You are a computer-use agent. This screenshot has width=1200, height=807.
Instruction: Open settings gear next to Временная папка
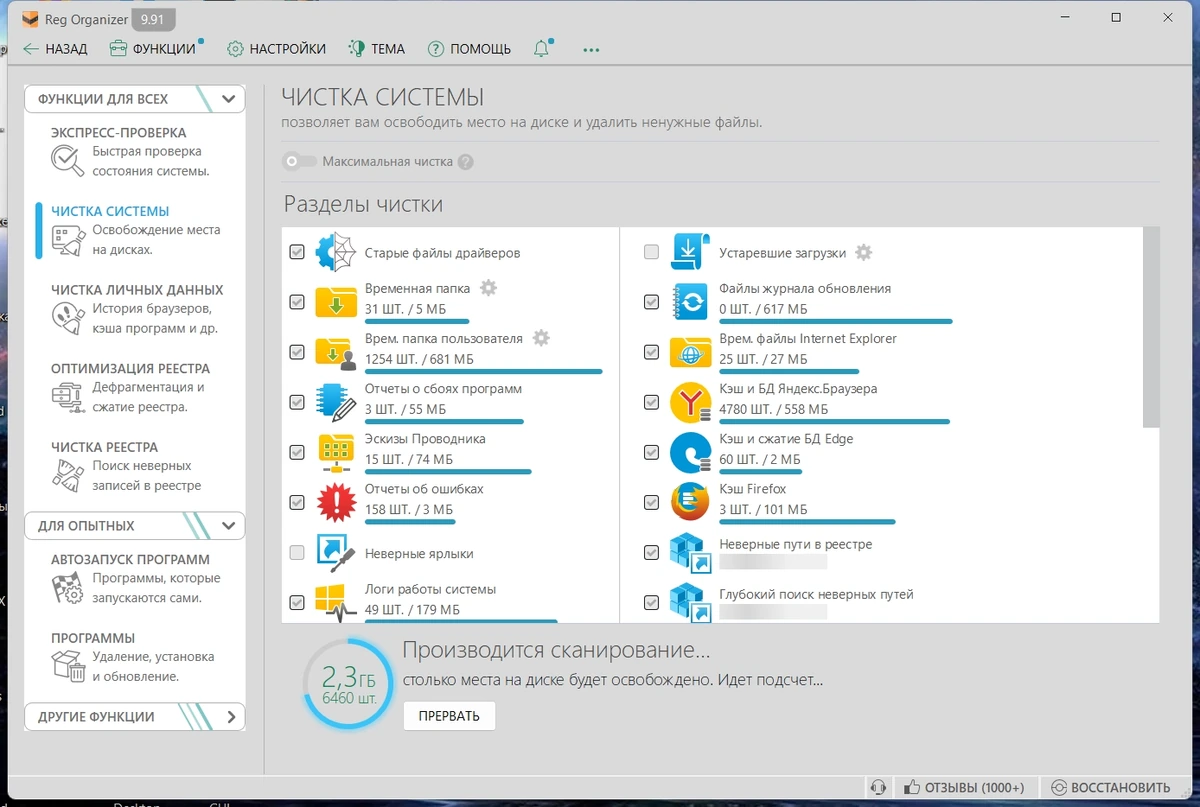point(488,288)
